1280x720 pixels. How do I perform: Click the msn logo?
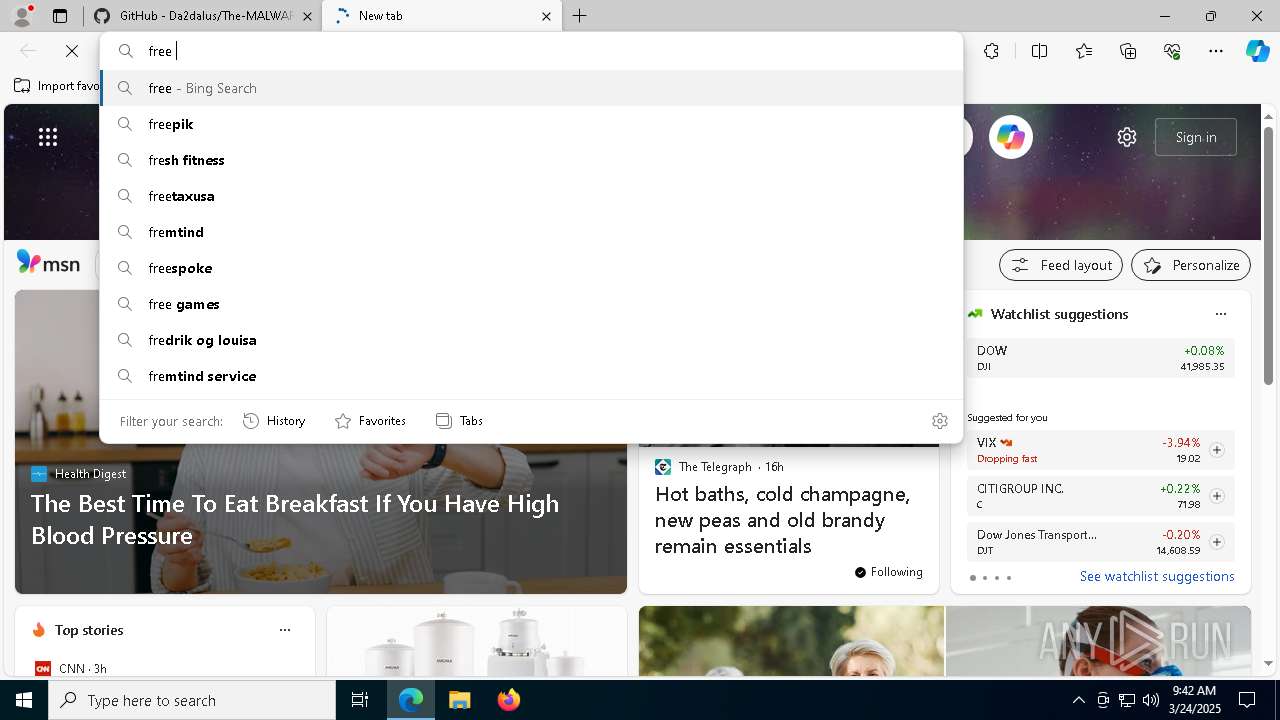pos(48,263)
